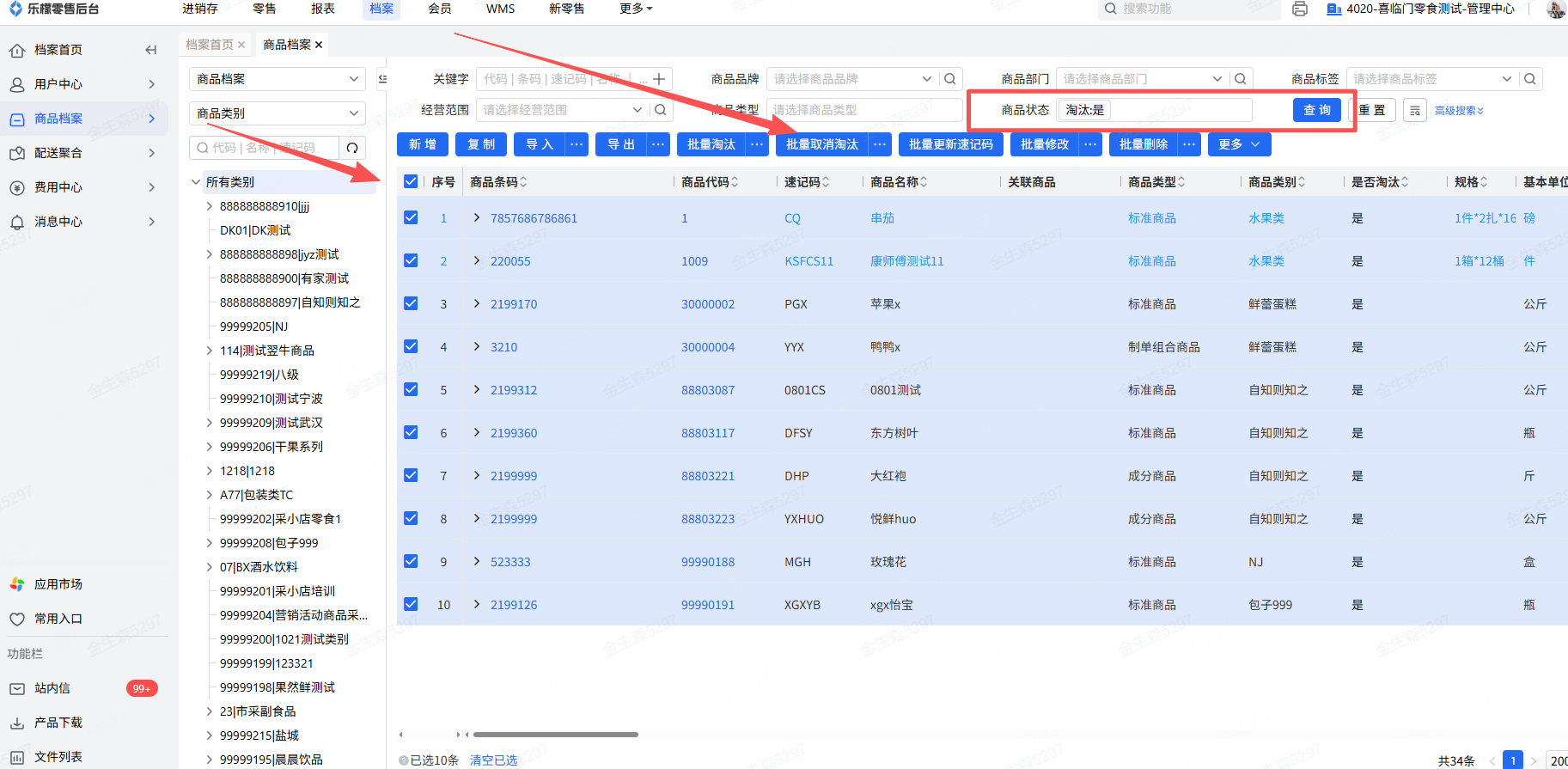
Task: Open the user avatar in top-right corner
Action: click(1556, 9)
